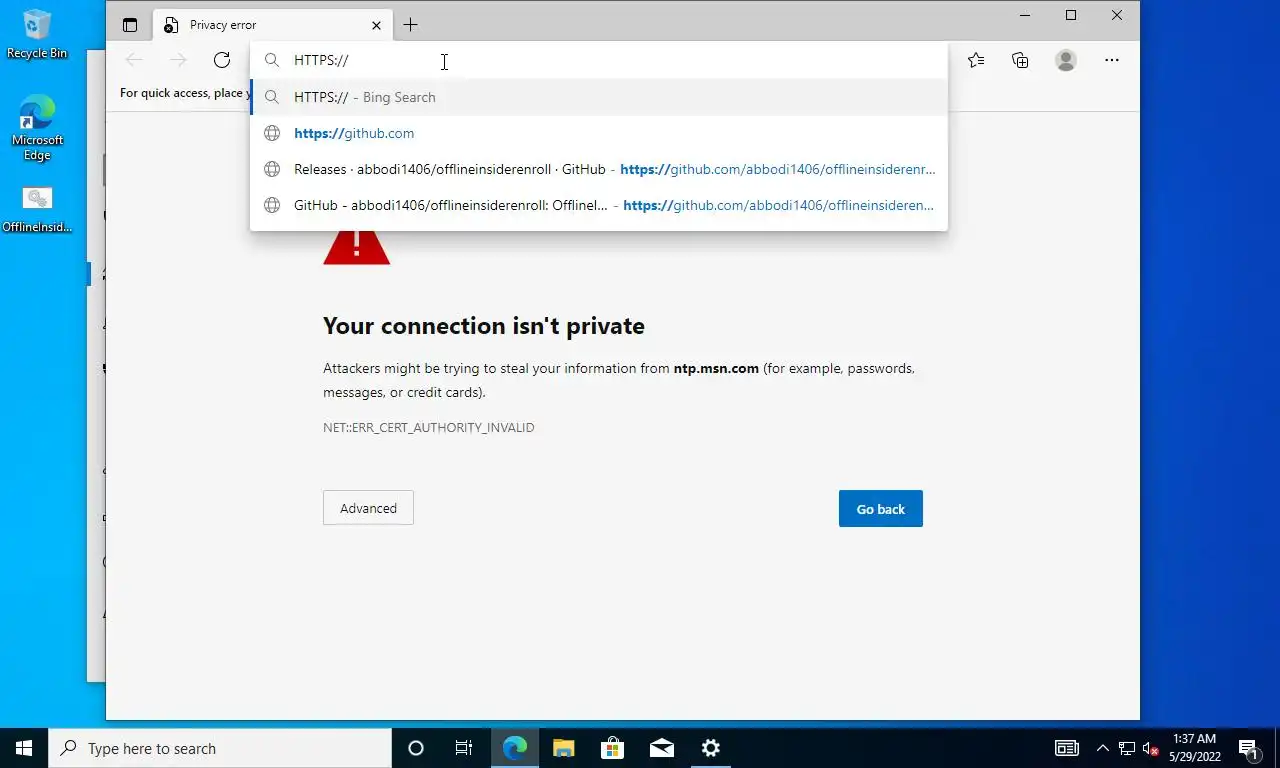Open the profile avatar icon
1280x768 pixels.
coord(1066,60)
